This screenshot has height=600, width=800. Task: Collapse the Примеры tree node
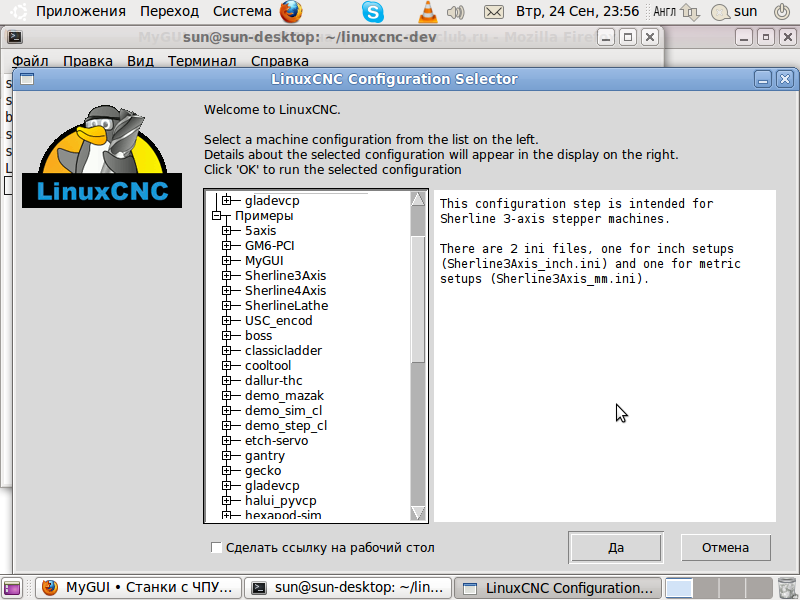point(216,216)
